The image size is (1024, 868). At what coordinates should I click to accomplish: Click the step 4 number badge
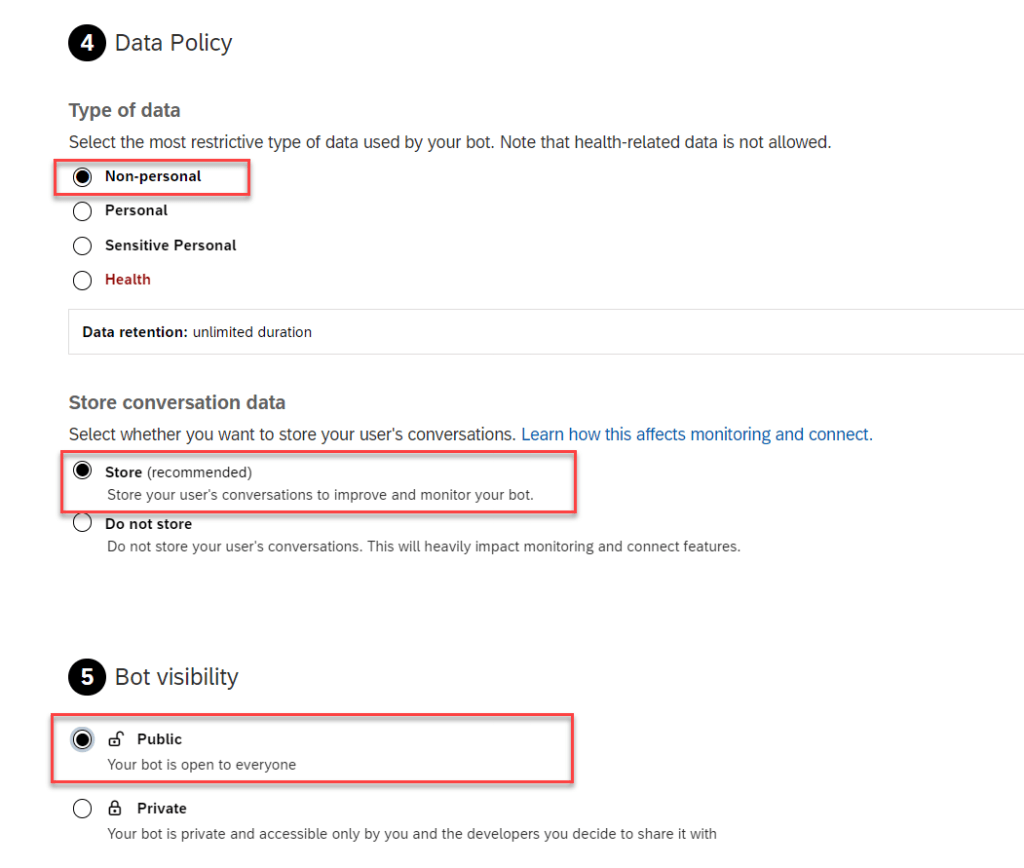87,43
